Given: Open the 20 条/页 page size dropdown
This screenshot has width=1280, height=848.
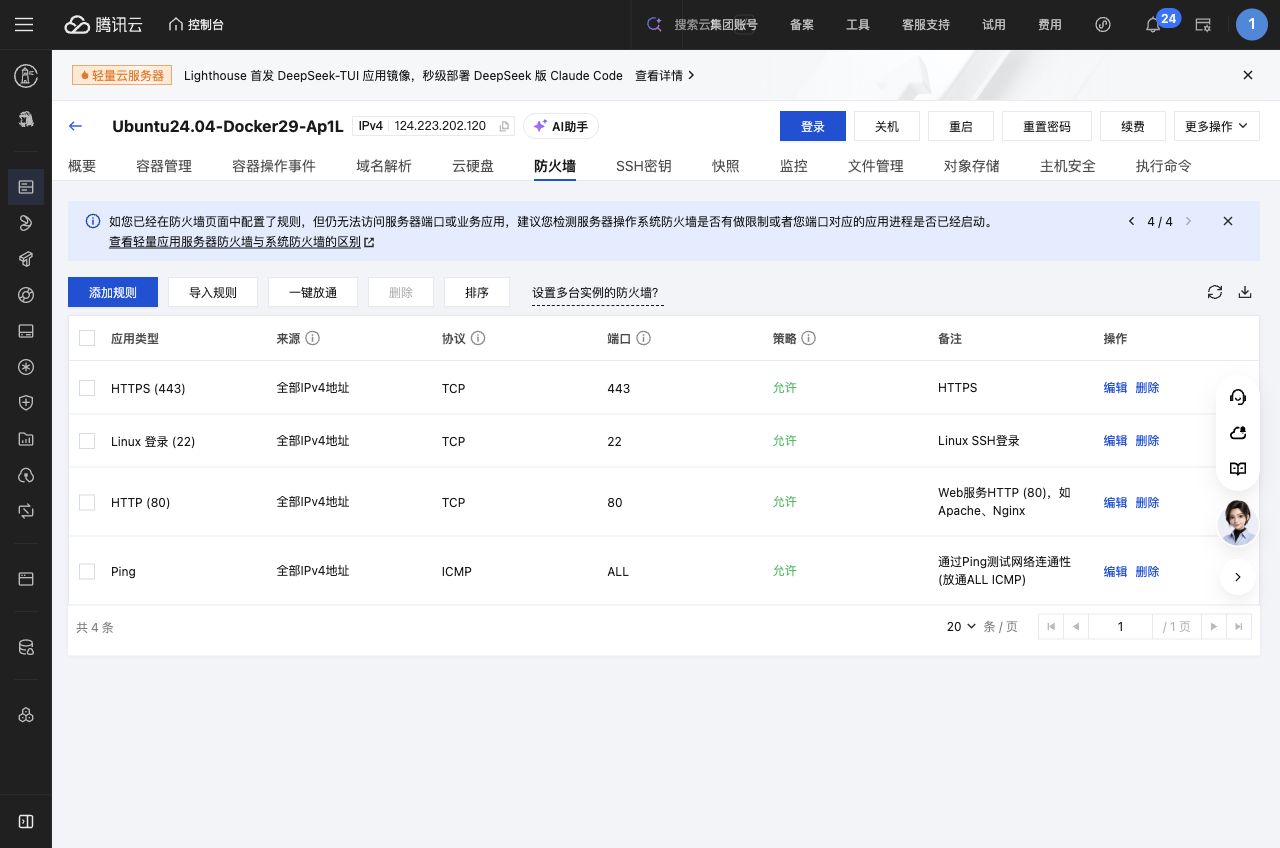Looking at the screenshot, I should pos(962,626).
